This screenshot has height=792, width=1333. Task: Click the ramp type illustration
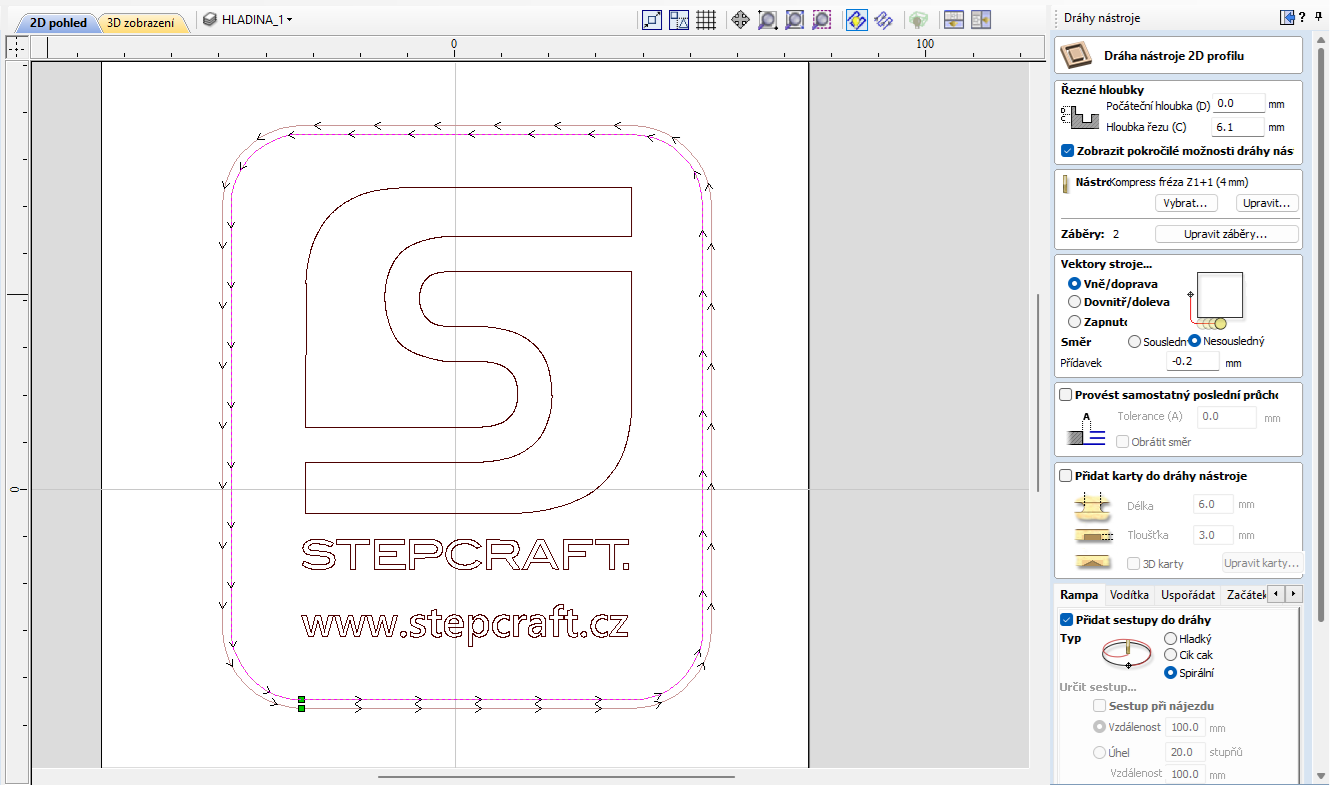tap(1127, 654)
